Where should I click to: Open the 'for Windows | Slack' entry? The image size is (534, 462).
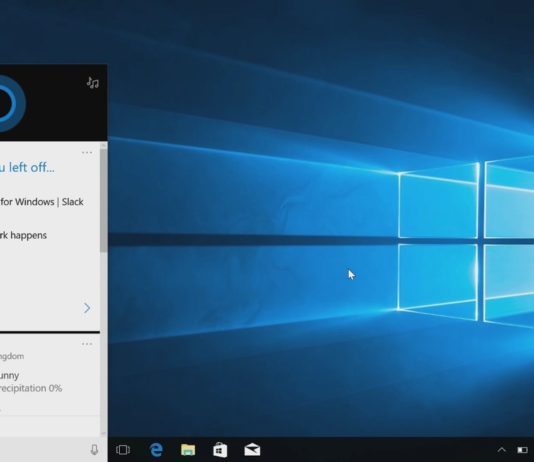pos(42,202)
